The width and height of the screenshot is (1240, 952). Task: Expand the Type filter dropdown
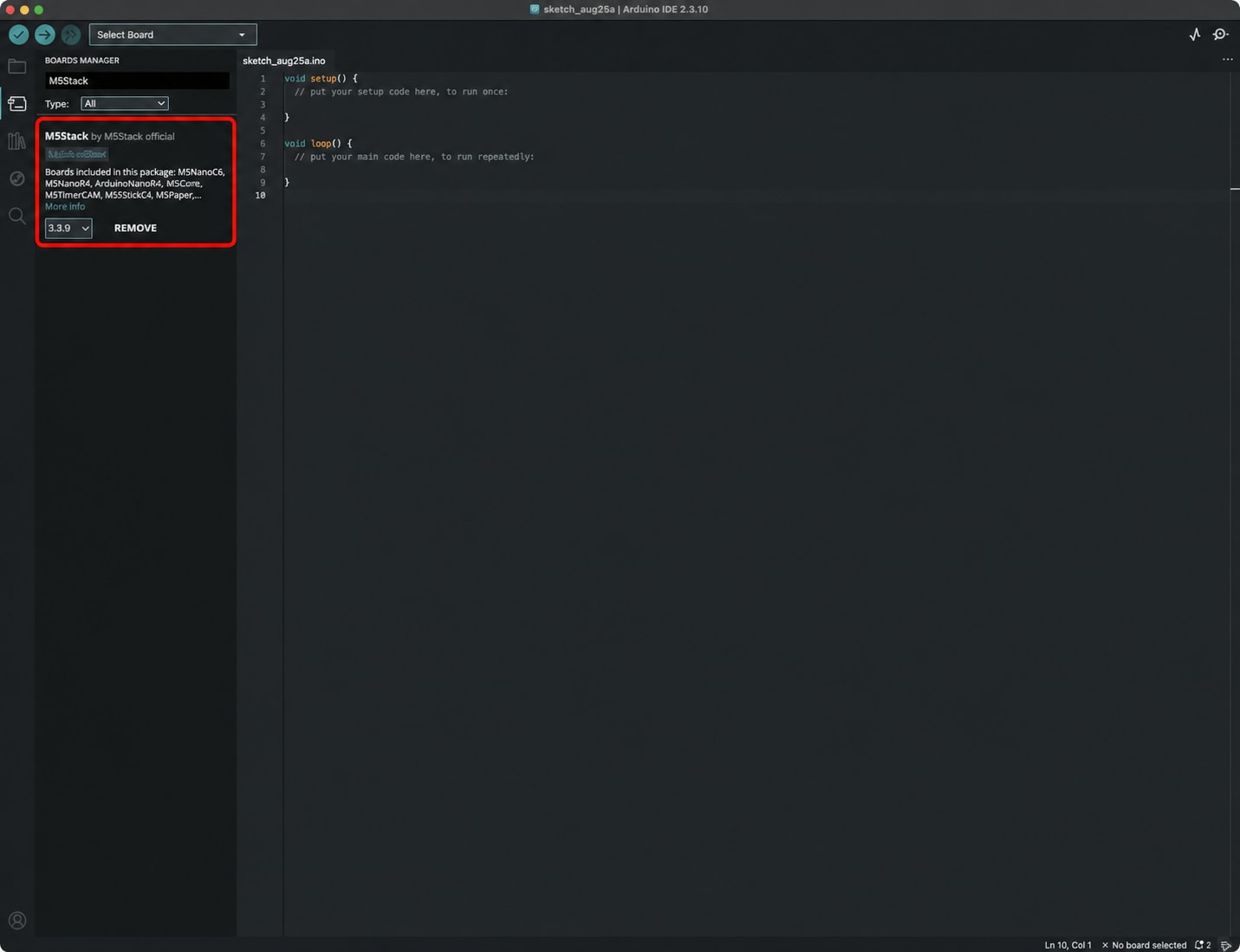[124, 103]
